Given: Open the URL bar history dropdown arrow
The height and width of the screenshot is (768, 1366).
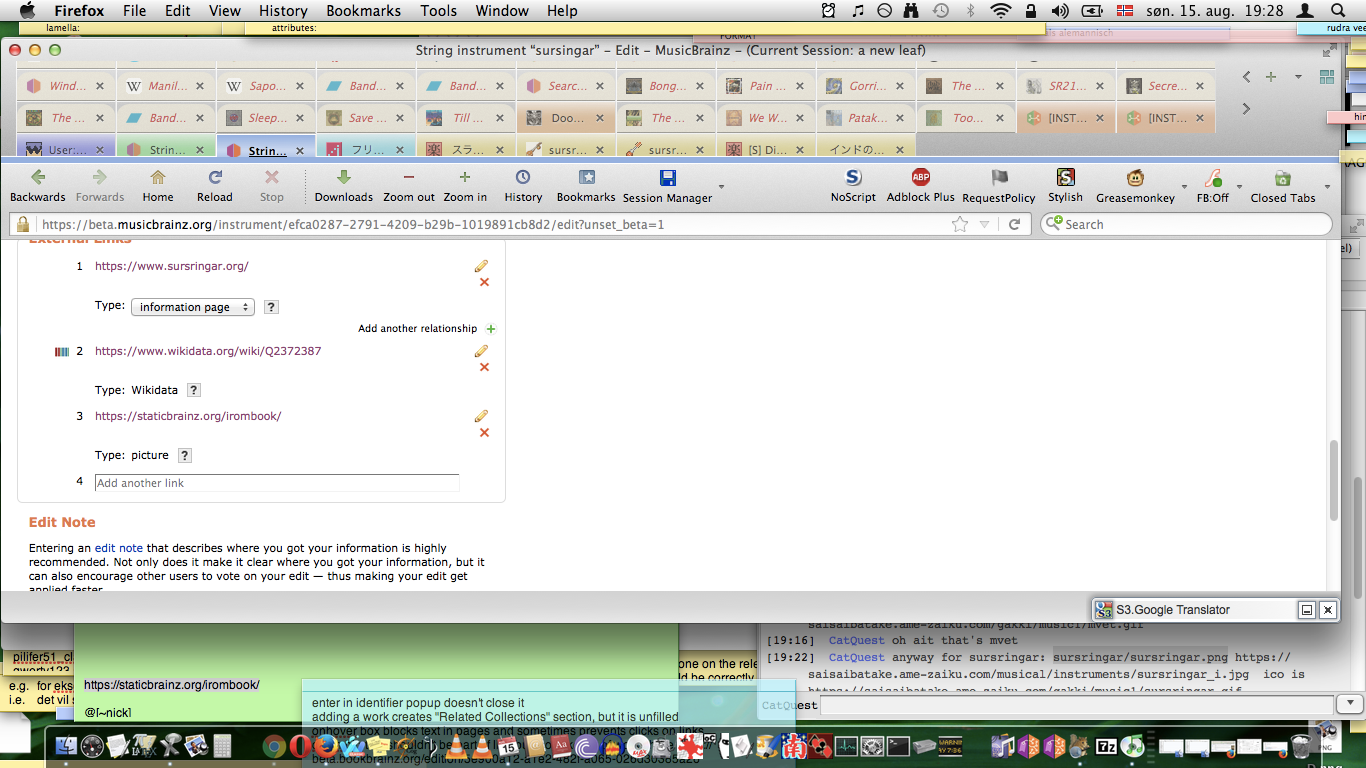Looking at the screenshot, I should click(x=984, y=225).
